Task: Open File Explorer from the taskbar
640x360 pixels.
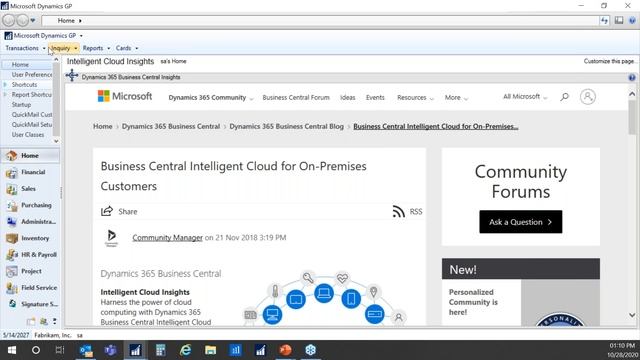Action: [211, 350]
